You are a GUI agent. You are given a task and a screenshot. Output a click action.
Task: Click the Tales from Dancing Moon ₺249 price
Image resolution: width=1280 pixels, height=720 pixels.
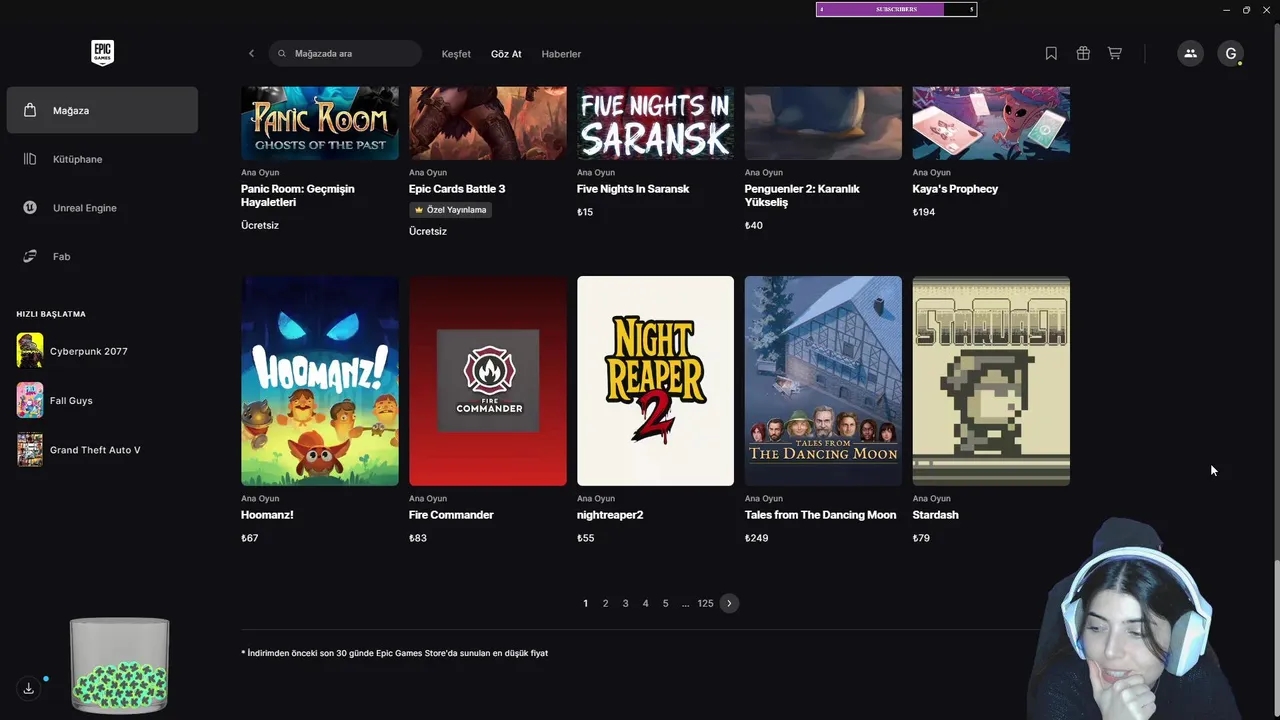[756, 538]
